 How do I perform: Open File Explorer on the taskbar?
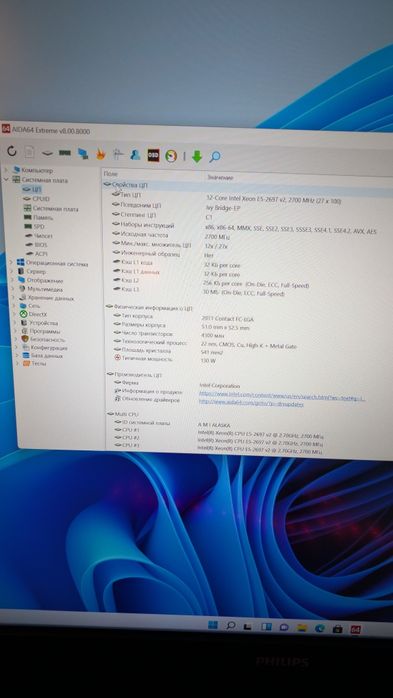302,628
